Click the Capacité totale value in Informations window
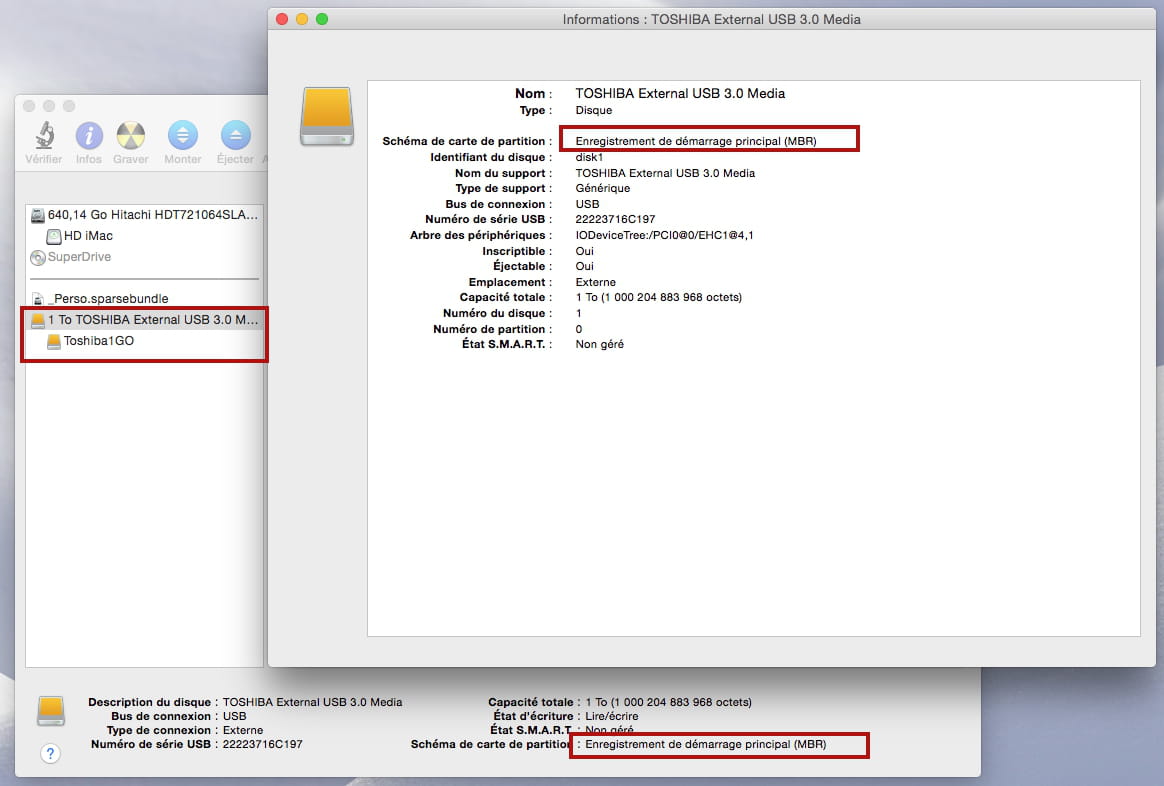This screenshot has height=786, width=1164. pos(658,298)
